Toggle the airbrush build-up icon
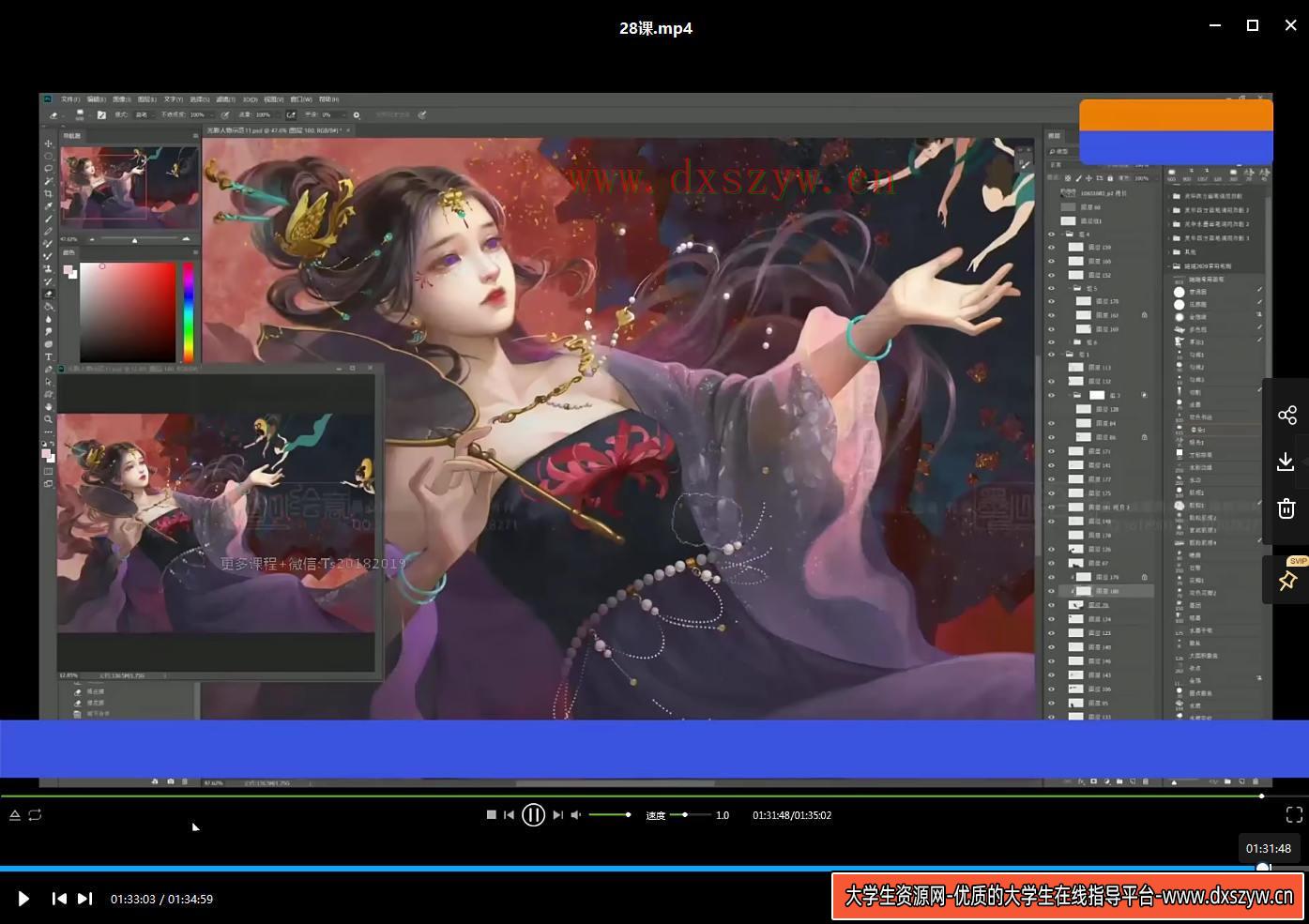The image size is (1309, 924). click(x=291, y=115)
